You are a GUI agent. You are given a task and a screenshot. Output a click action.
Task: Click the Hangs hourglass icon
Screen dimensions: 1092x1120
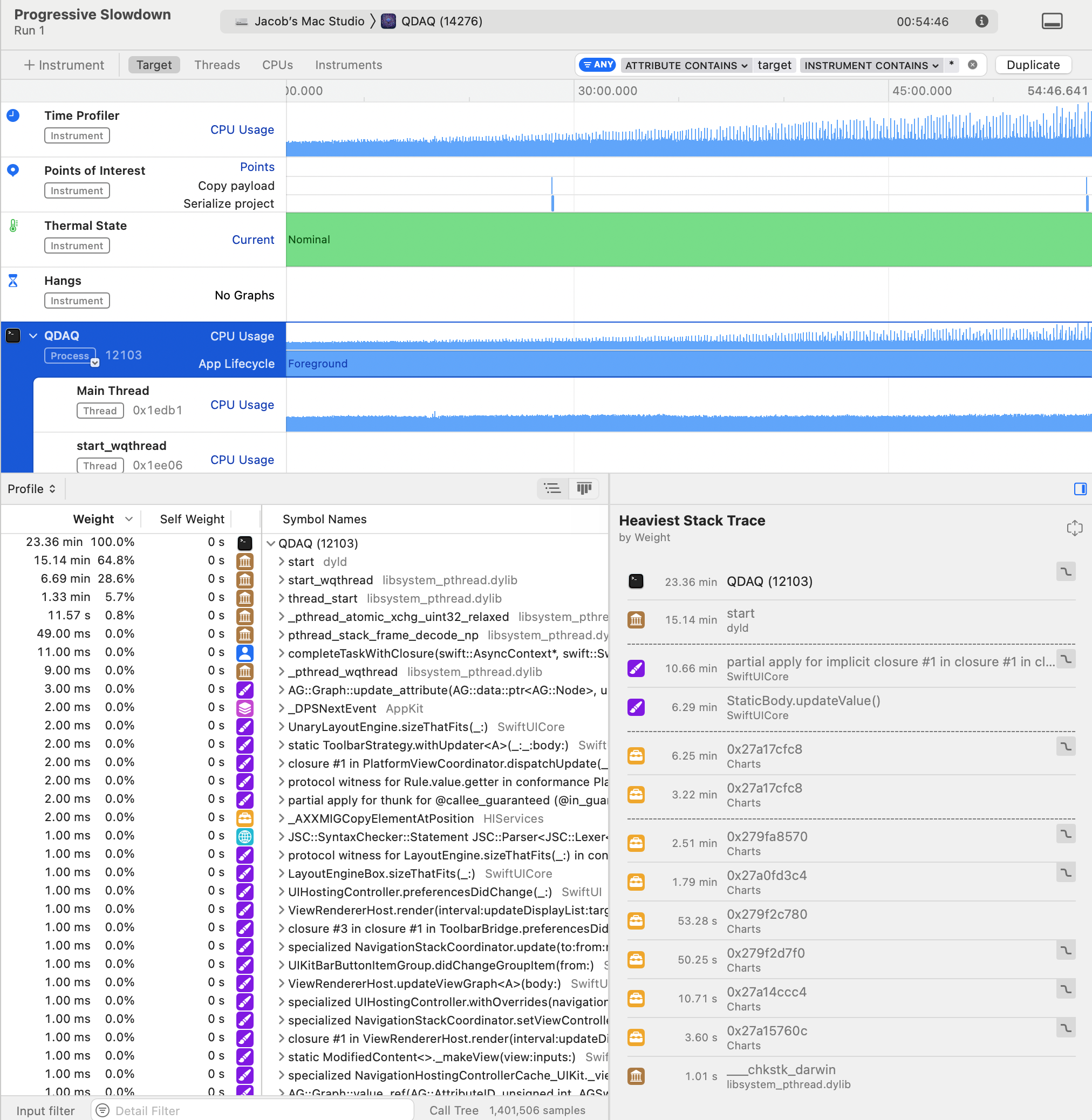point(13,281)
